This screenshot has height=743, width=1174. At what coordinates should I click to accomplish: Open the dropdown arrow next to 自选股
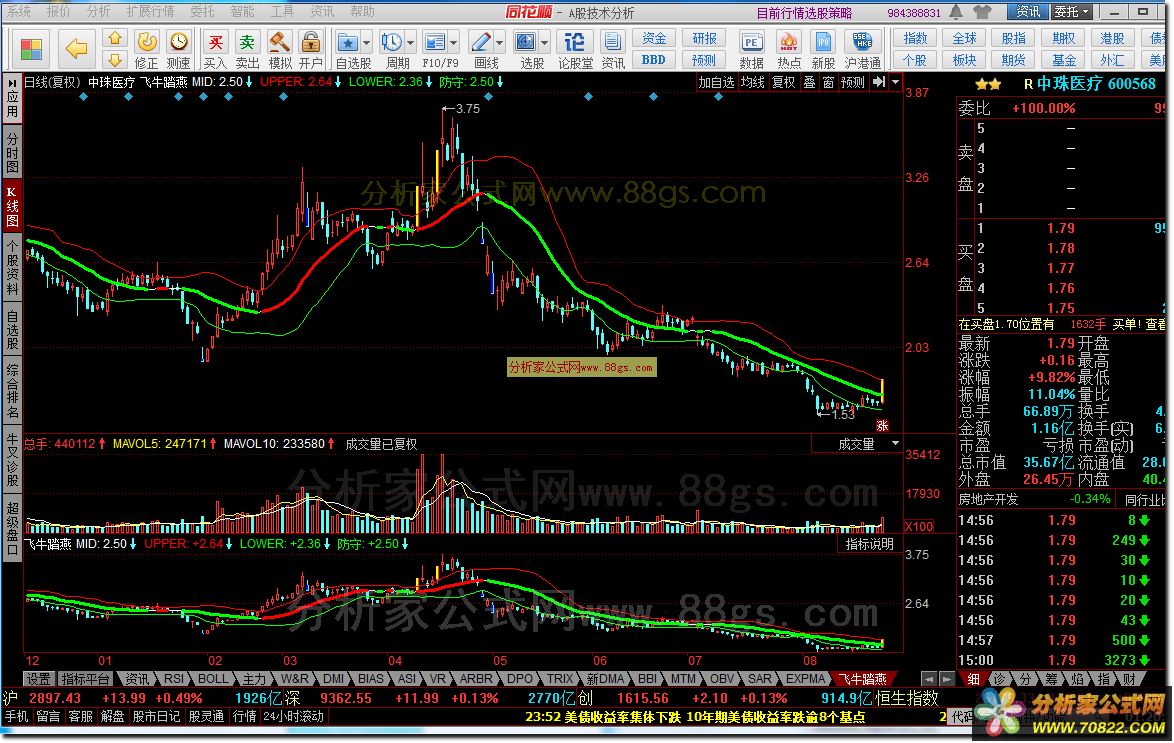point(367,43)
